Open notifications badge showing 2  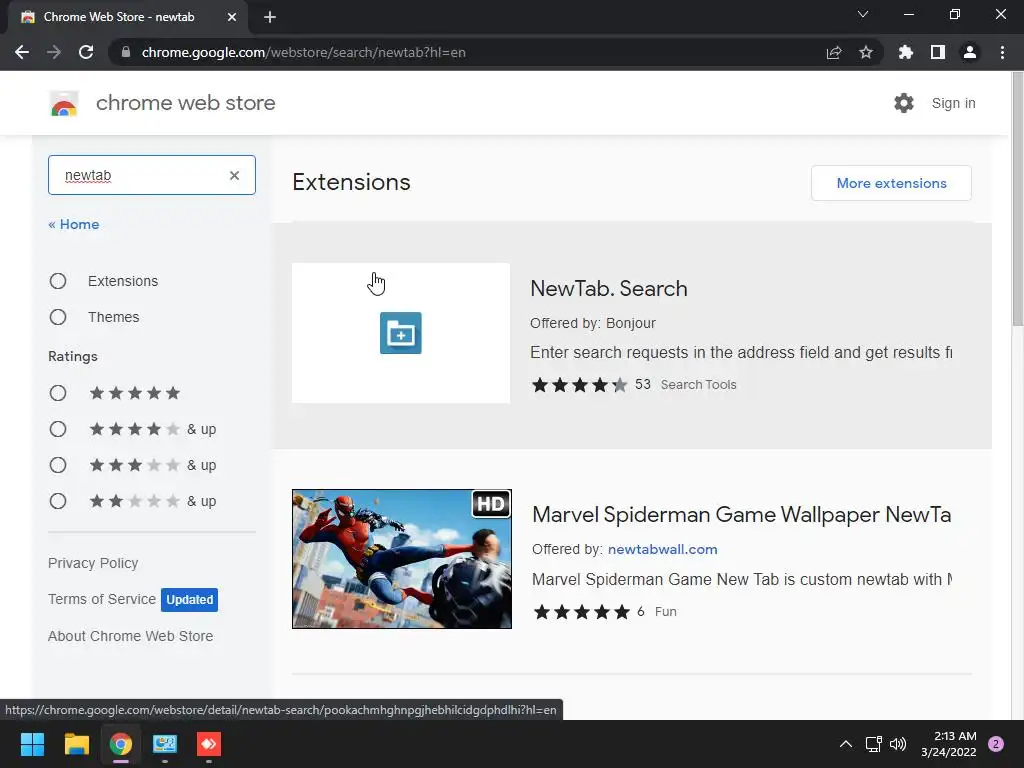pyautogui.click(x=996, y=744)
